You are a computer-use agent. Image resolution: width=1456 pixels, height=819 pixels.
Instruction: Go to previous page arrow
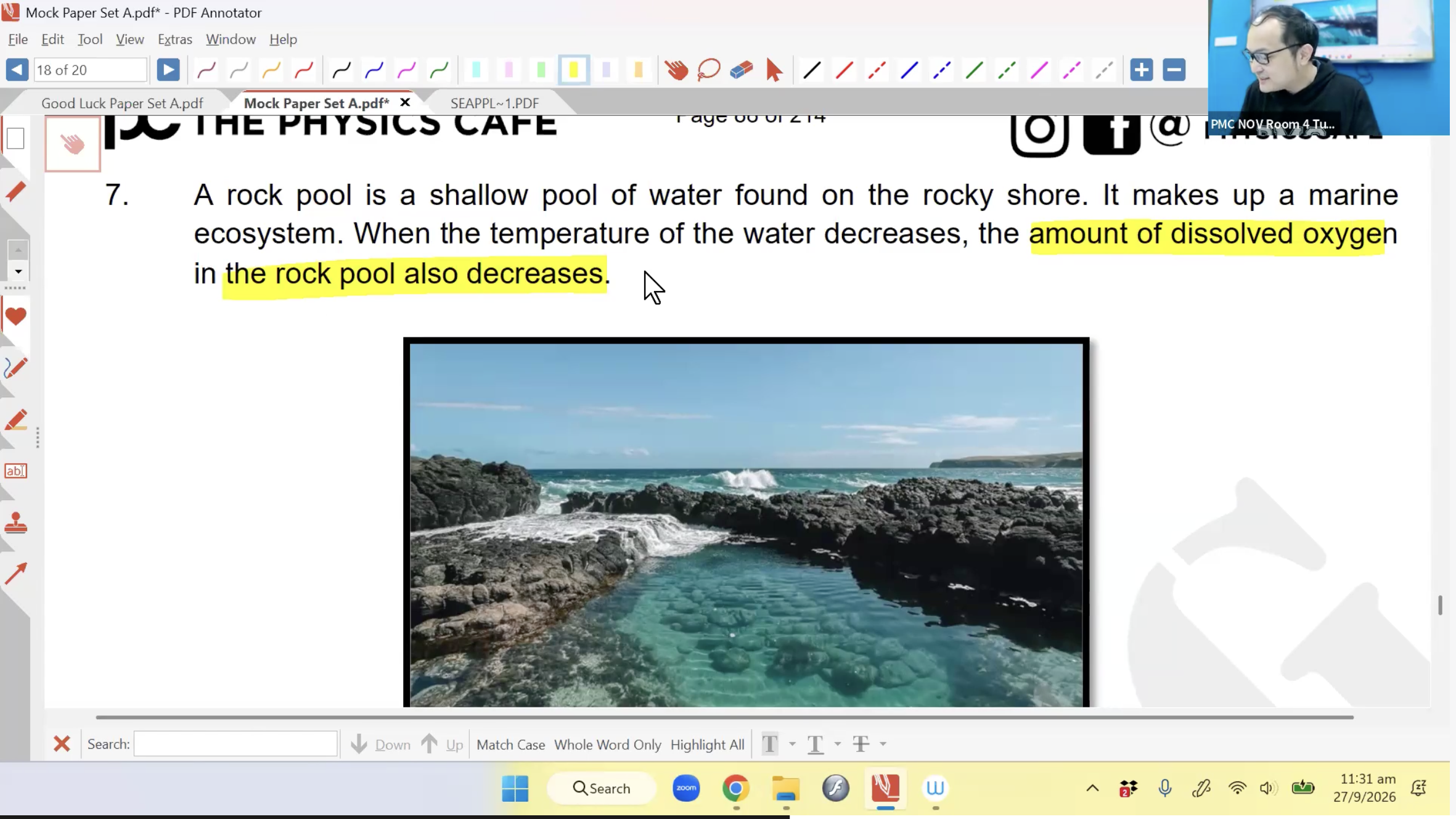click(x=17, y=70)
